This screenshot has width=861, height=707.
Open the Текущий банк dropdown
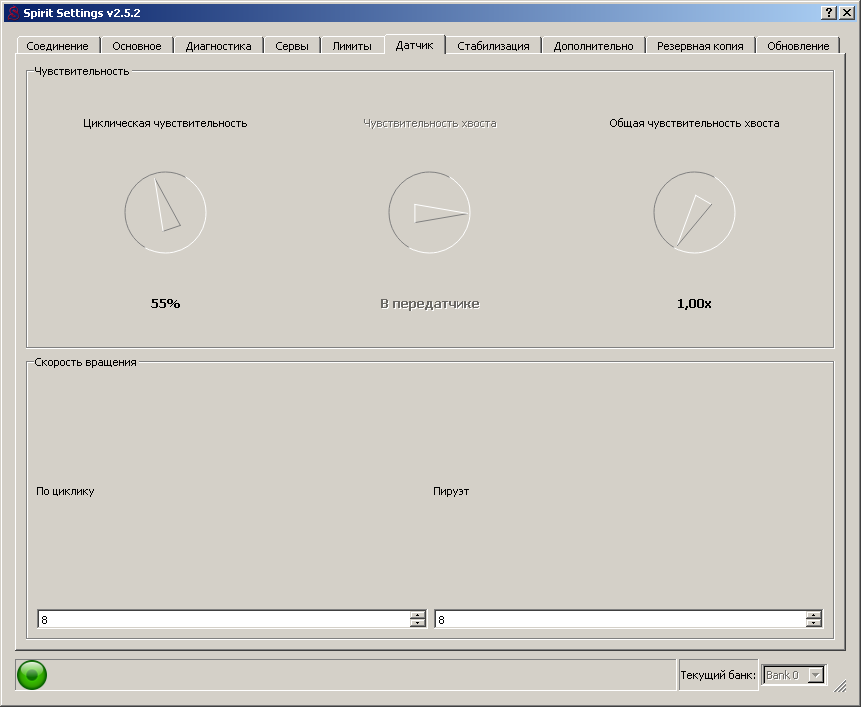coord(815,675)
